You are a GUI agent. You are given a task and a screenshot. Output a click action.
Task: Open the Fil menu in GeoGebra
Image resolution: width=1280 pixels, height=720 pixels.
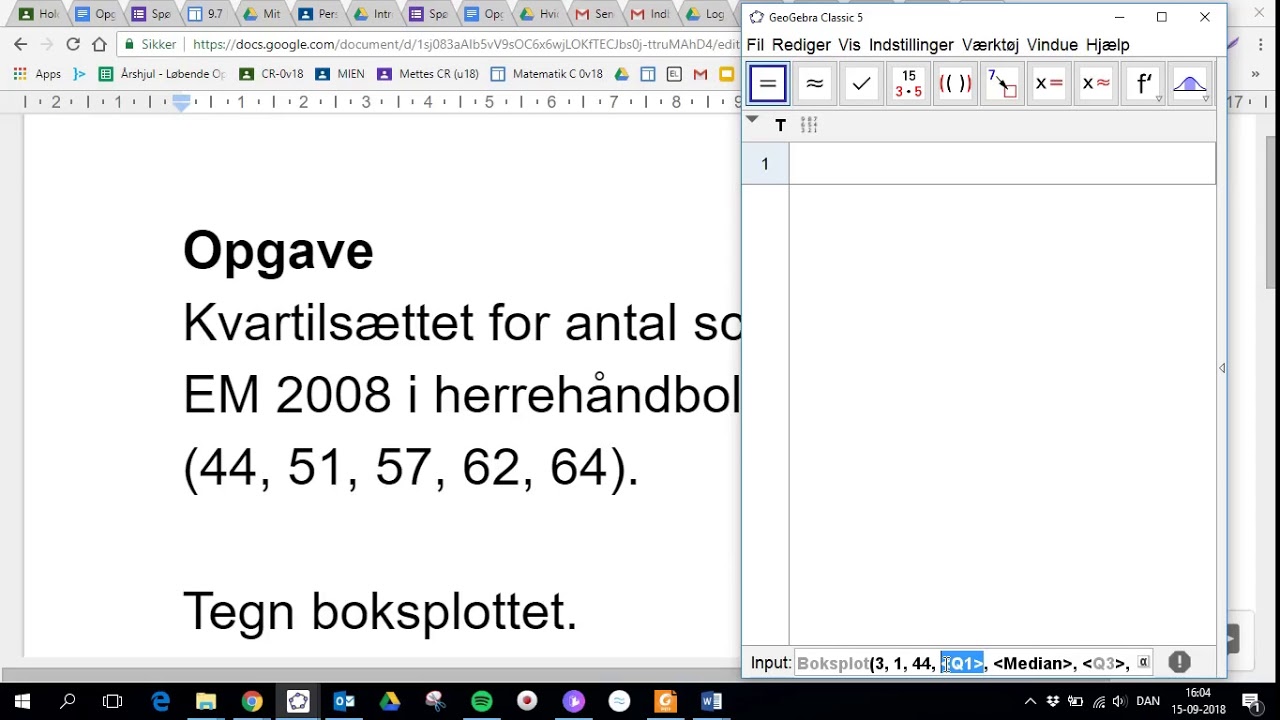pos(755,45)
